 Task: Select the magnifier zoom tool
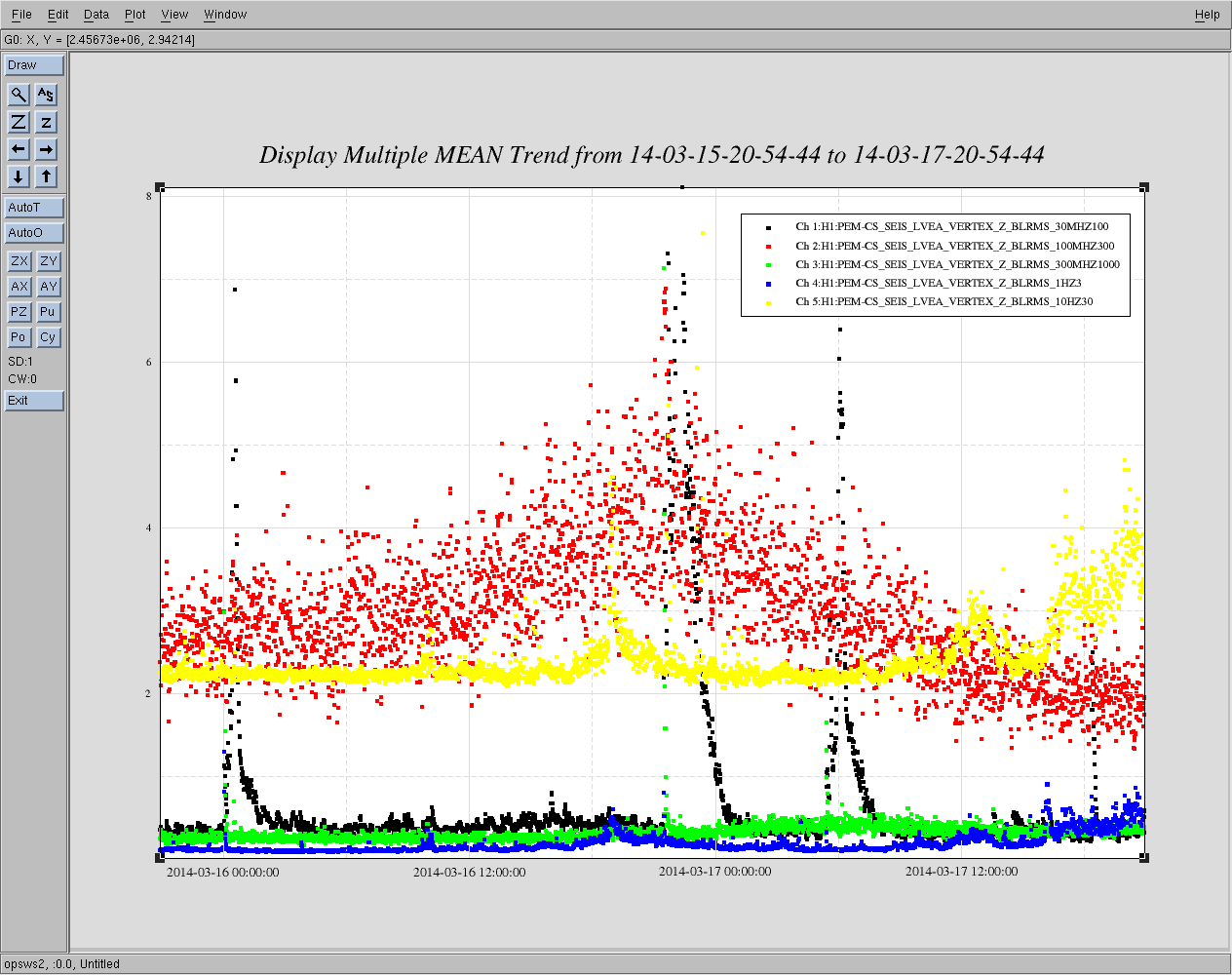point(19,95)
